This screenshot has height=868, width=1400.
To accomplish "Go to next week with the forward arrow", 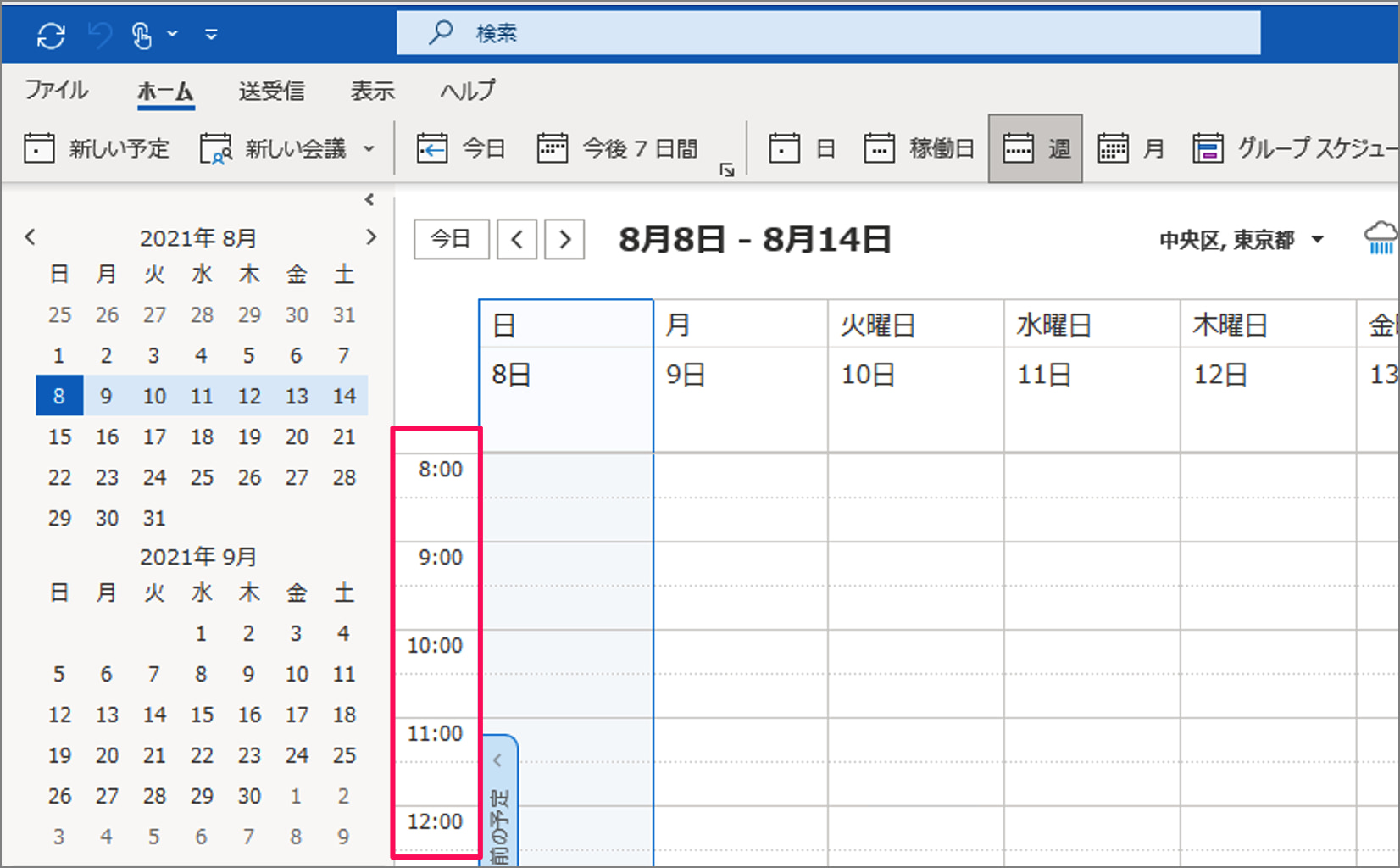I will pos(564,239).
